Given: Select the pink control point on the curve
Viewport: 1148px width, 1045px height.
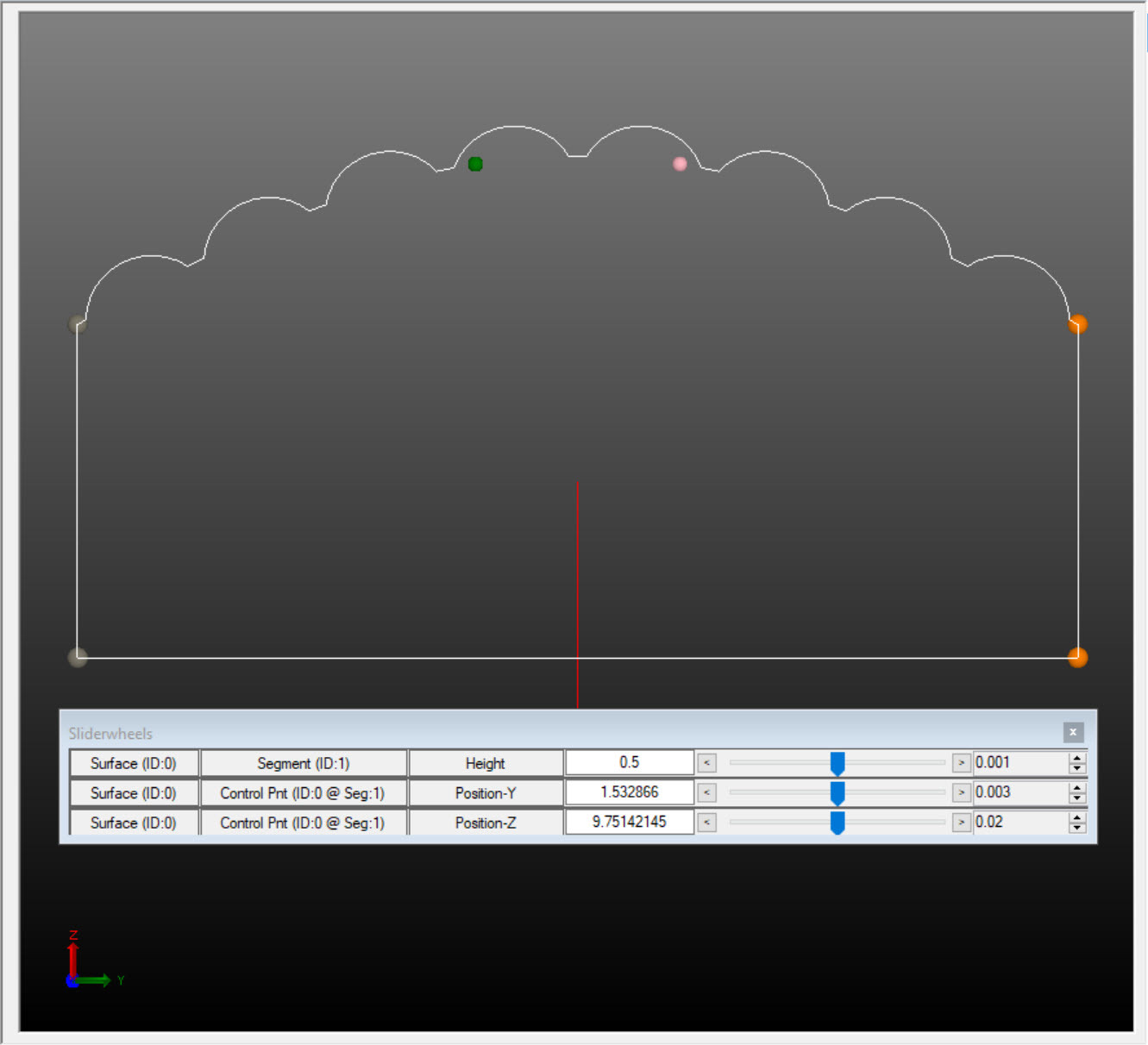Looking at the screenshot, I should (680, 164).
